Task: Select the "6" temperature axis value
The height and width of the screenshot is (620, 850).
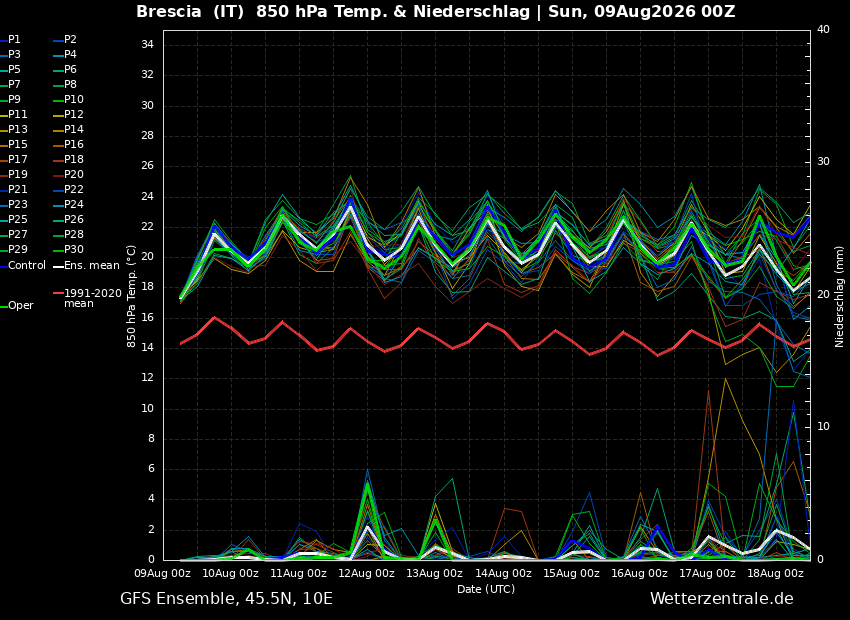Action: click(x=151, y=469)
